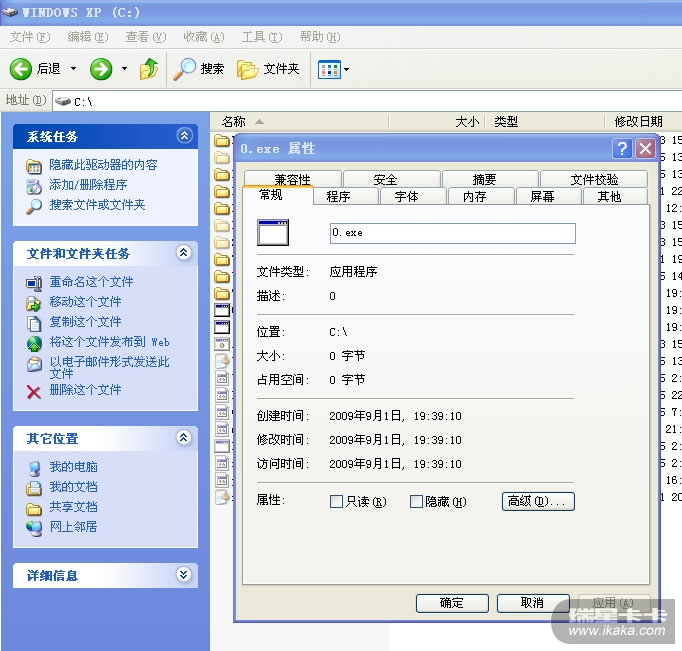Click the e-mail file envelope icon
The image size is (682, 651).
point(34,364)
